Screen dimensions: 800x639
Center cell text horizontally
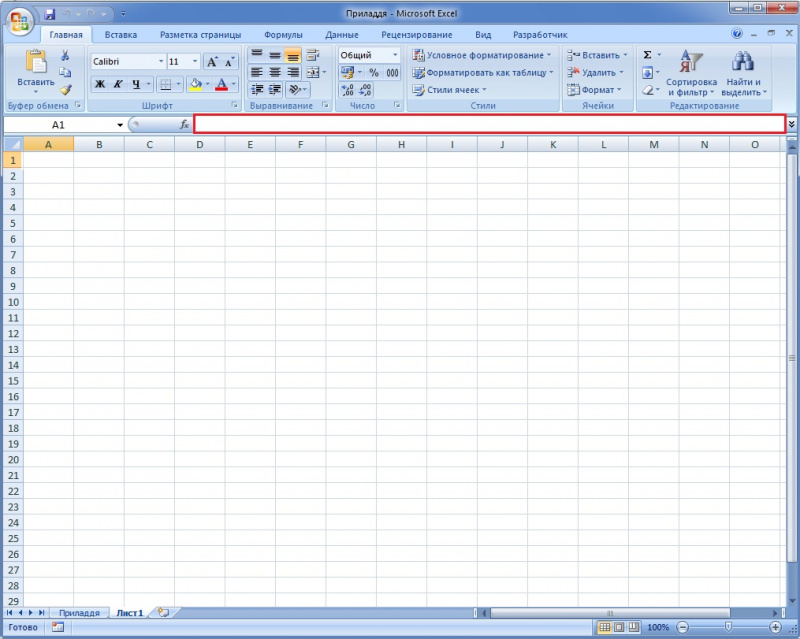(274, 72)
